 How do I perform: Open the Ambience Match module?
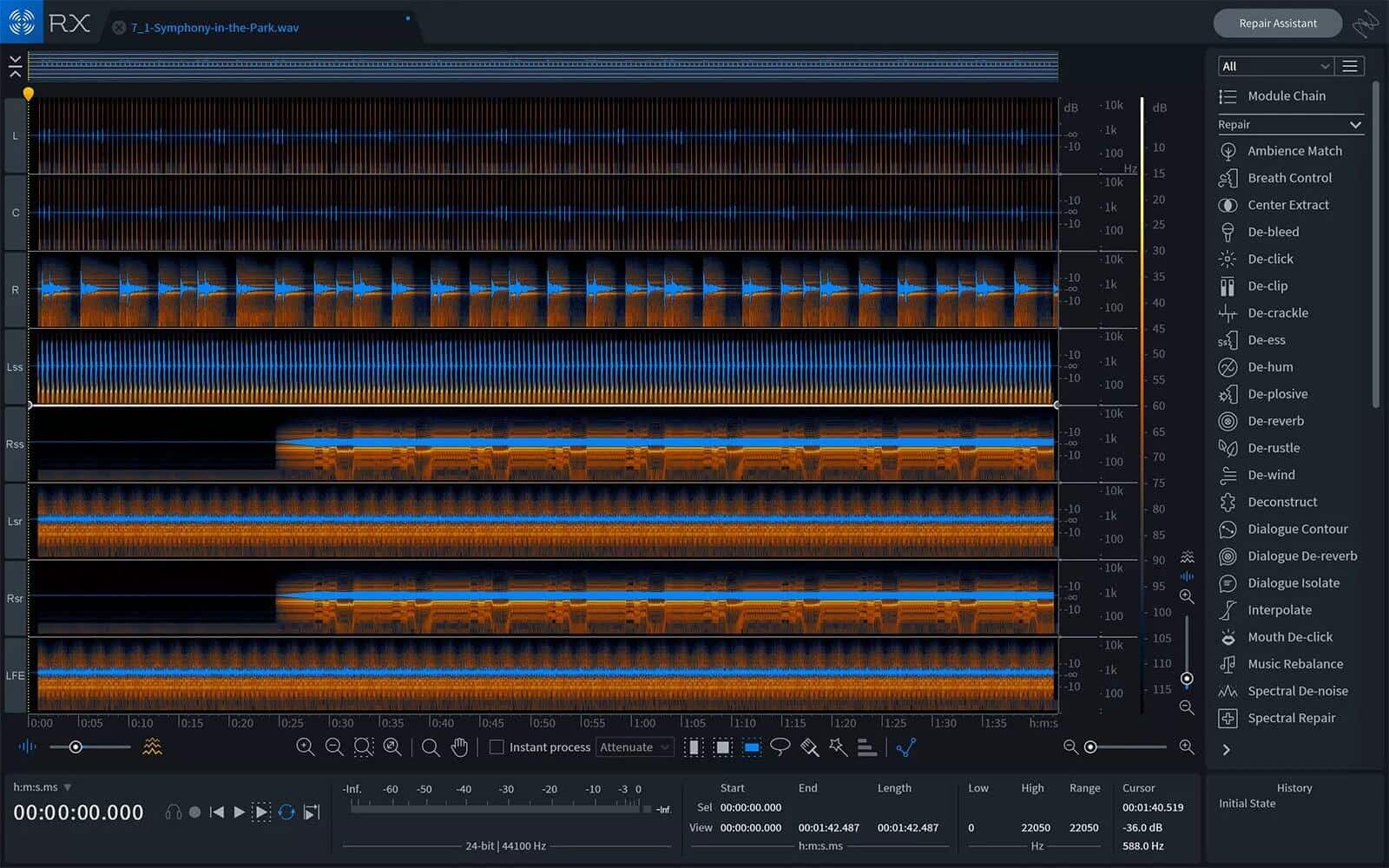click(1281, 151)
